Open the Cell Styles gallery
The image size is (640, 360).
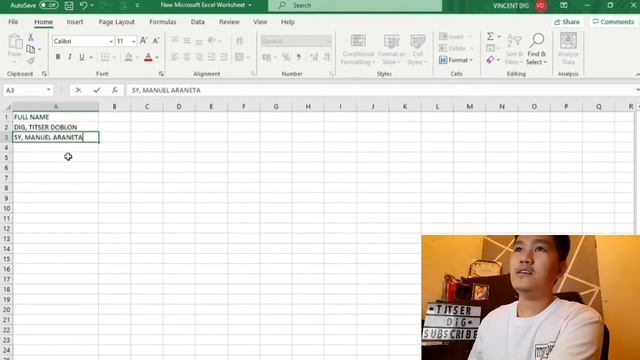(x=417, y=49)
